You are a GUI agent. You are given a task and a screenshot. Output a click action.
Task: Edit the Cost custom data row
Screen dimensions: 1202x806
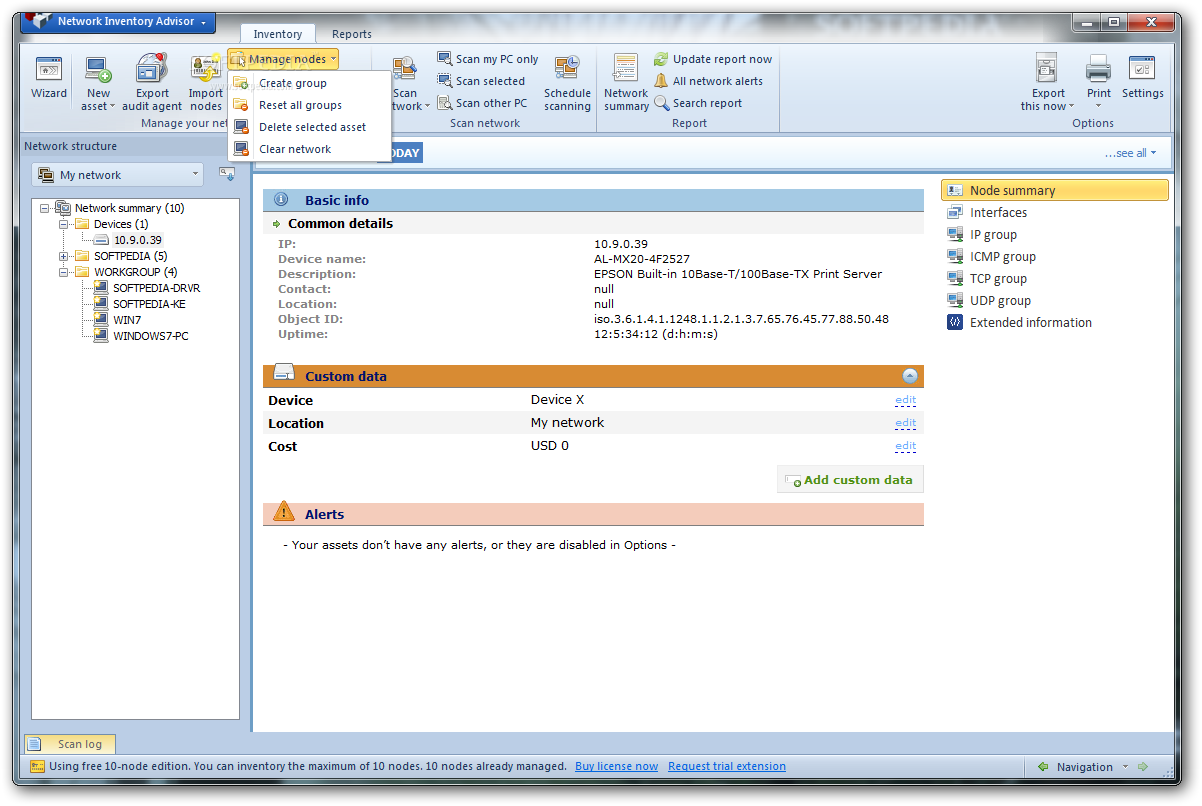[x=905, y=446]
